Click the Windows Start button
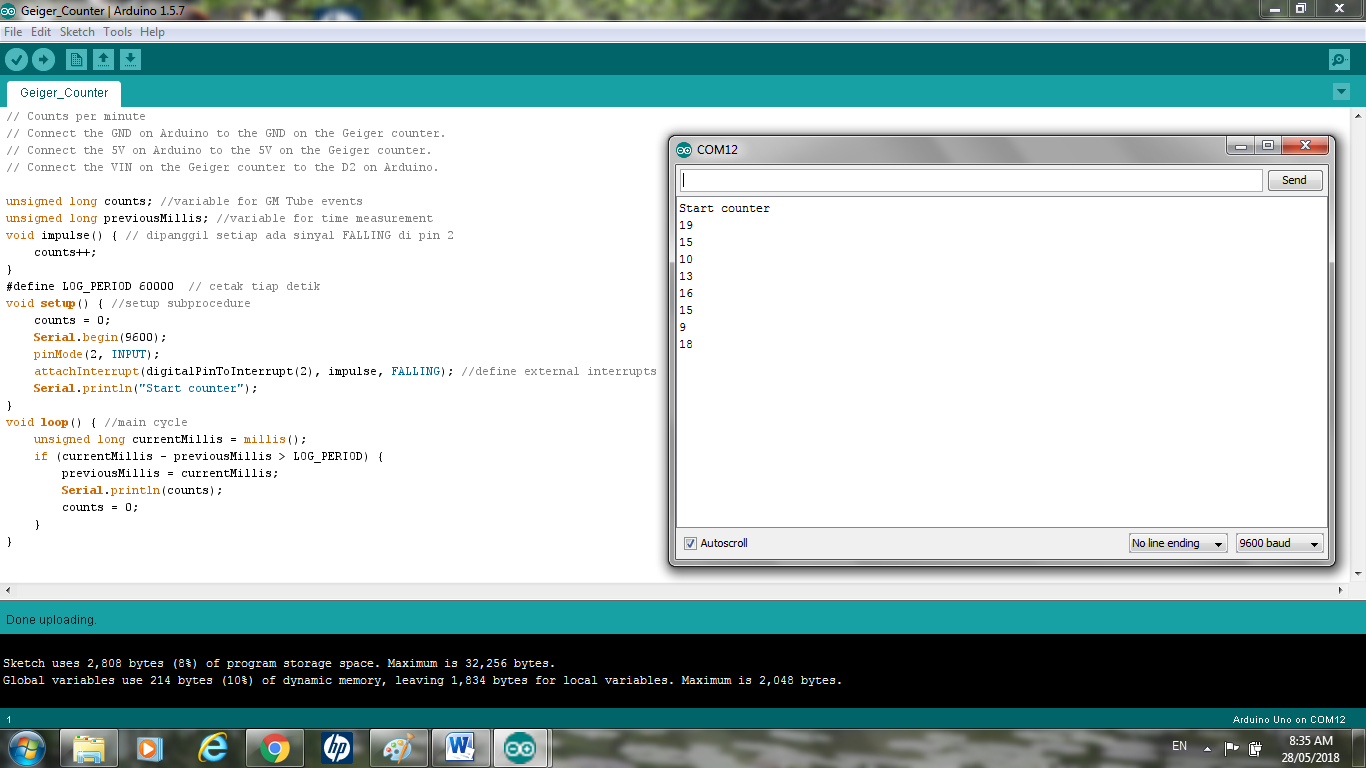Viewport: 1366px width, 768px height. click(26, 747)
